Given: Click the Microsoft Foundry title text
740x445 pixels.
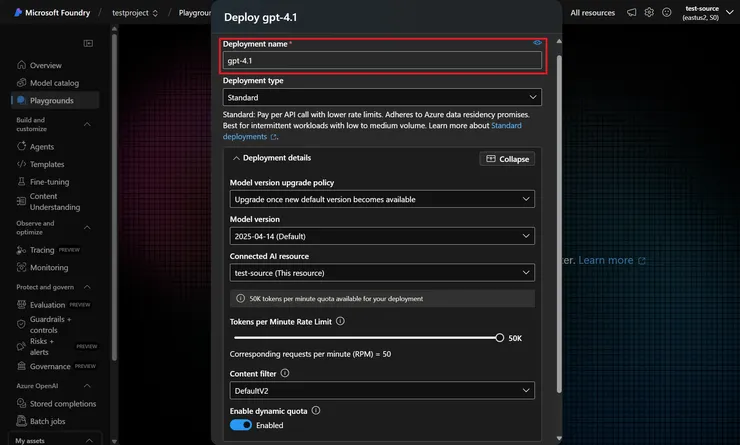Looking at the screenshot, I should (x=57, y=13).
